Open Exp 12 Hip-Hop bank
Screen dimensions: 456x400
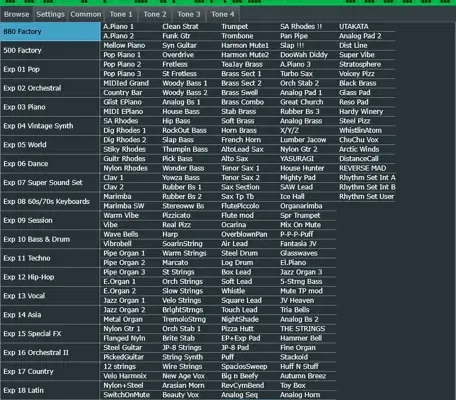(x=50, y=277)
